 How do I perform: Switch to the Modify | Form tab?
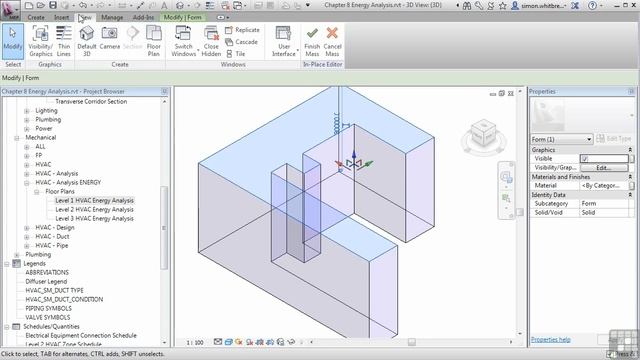(182, 18)
